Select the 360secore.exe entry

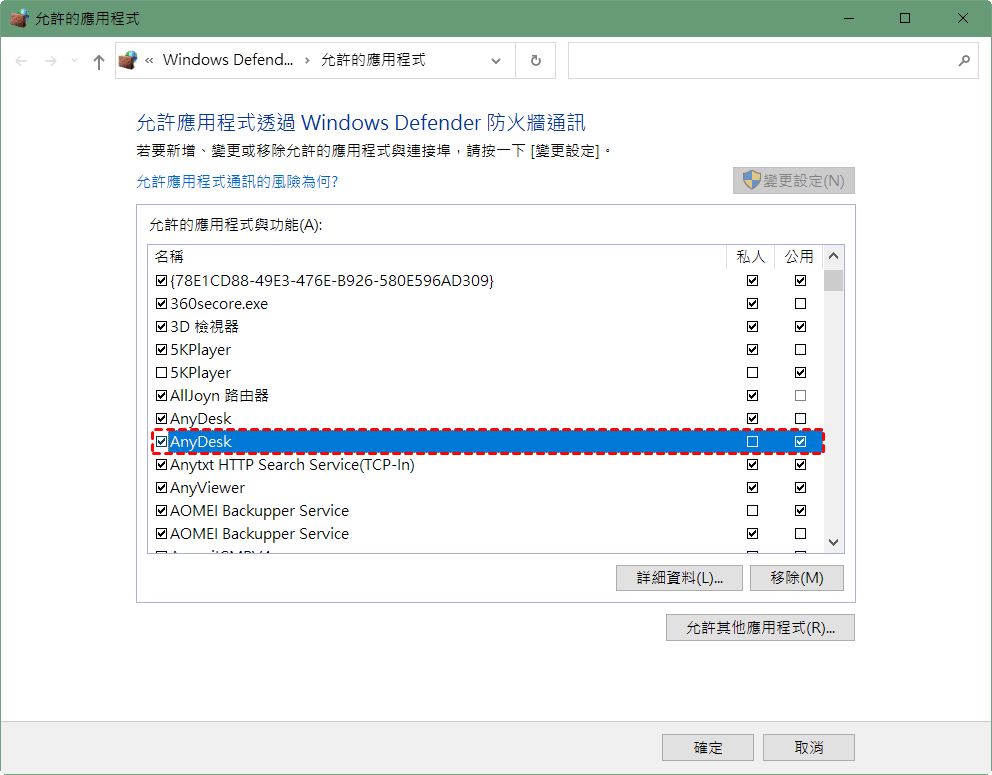point(487,304)
